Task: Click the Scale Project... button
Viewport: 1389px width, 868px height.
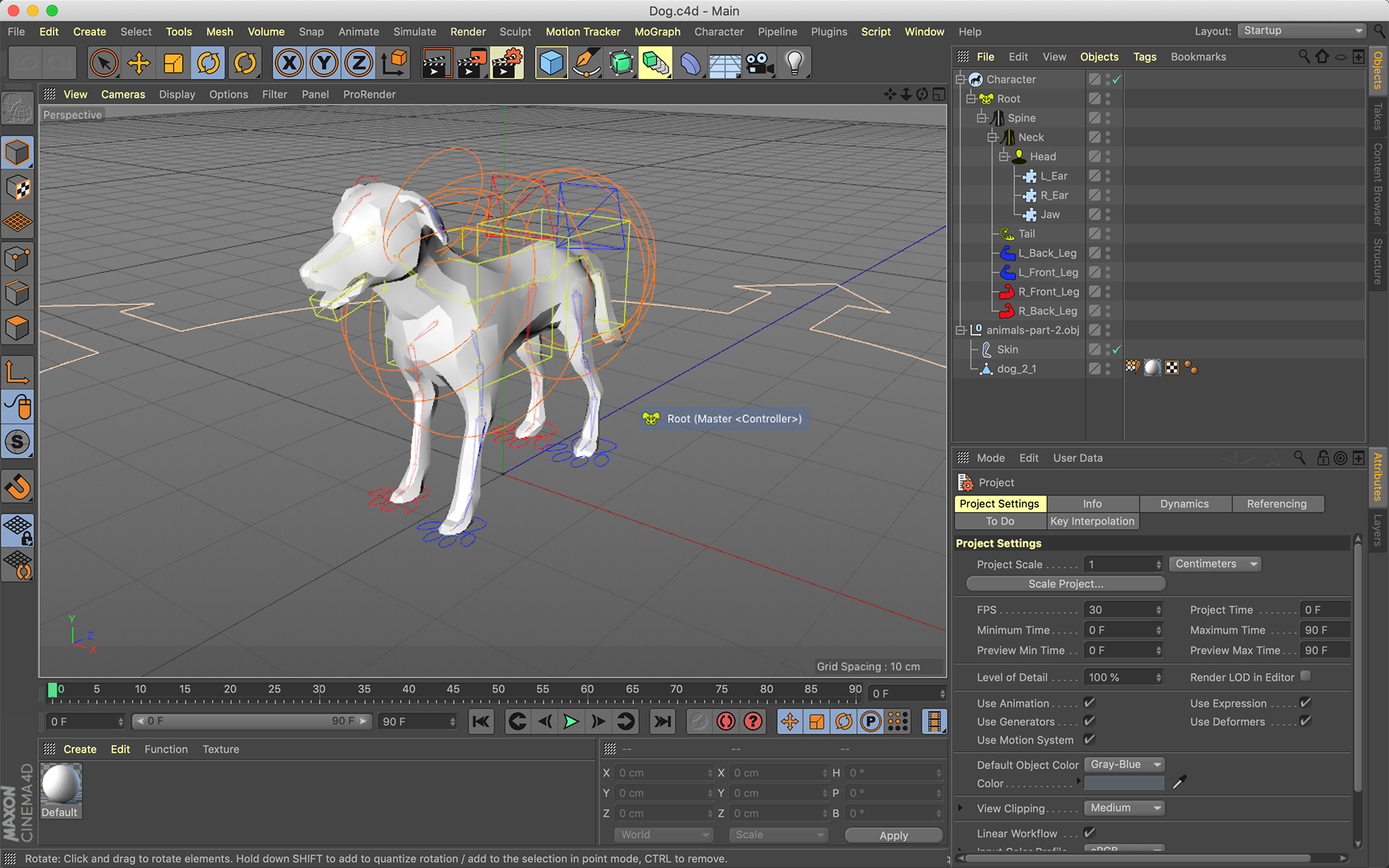Action: 1066,584
